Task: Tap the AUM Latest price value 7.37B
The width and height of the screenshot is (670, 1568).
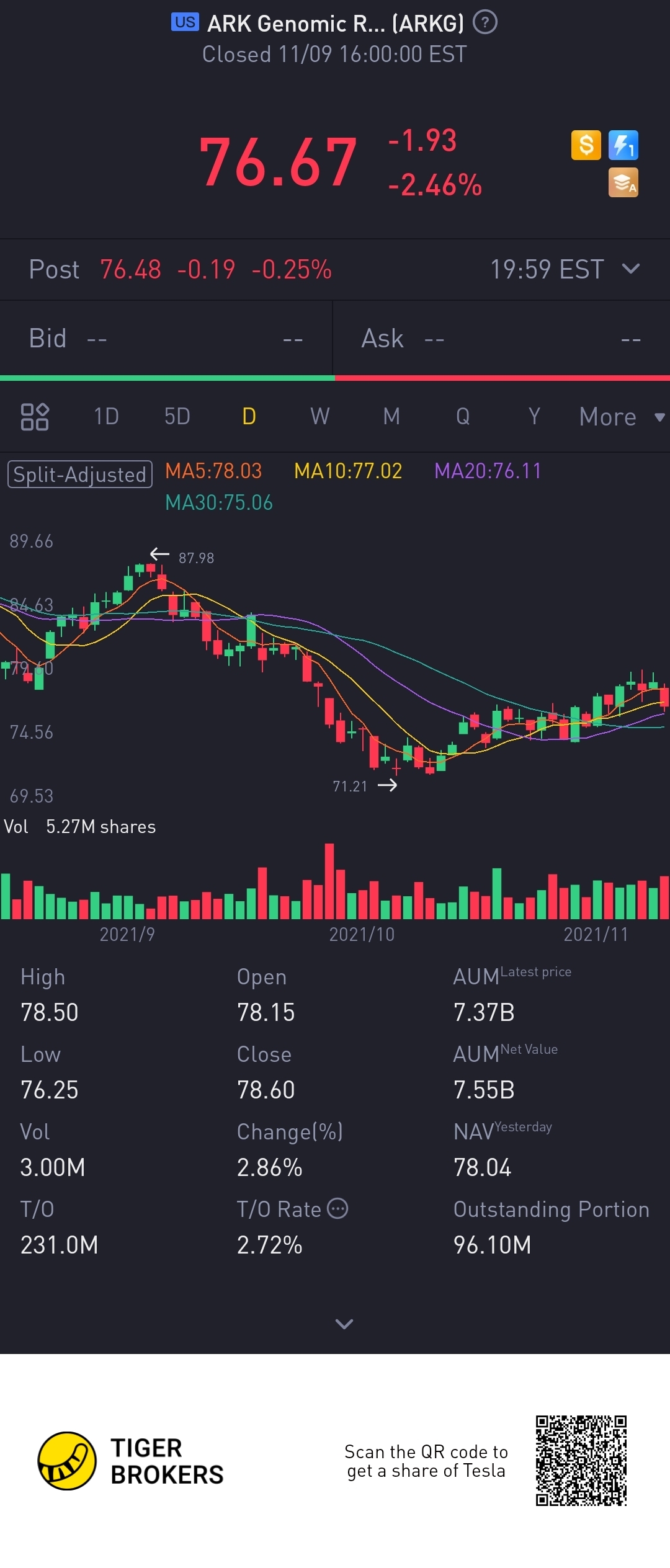Action: (484, 1012)
